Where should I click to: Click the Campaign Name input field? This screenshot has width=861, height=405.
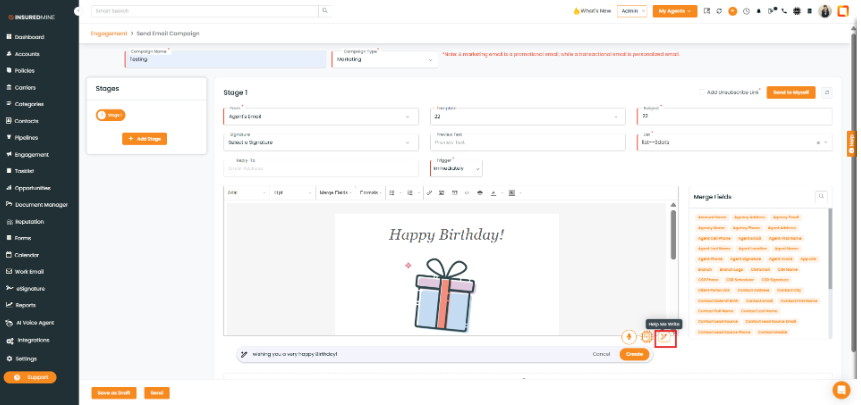point(227,59)
